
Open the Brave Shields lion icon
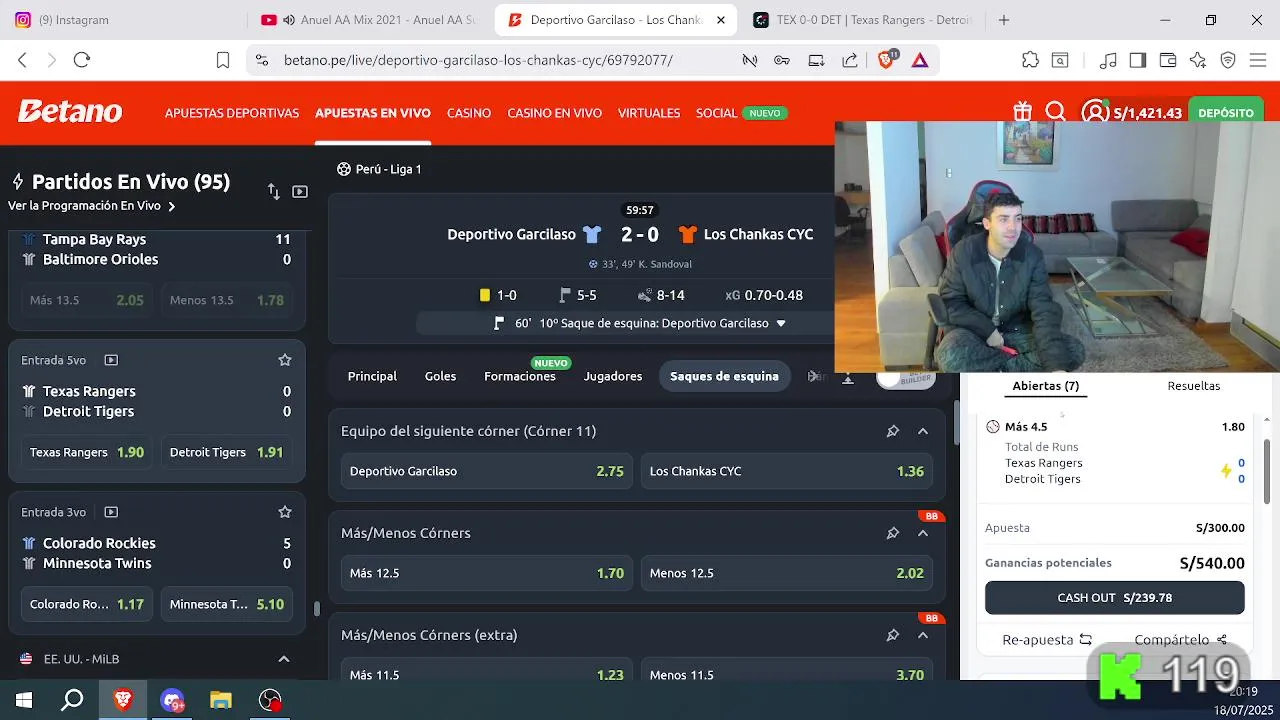886,60
